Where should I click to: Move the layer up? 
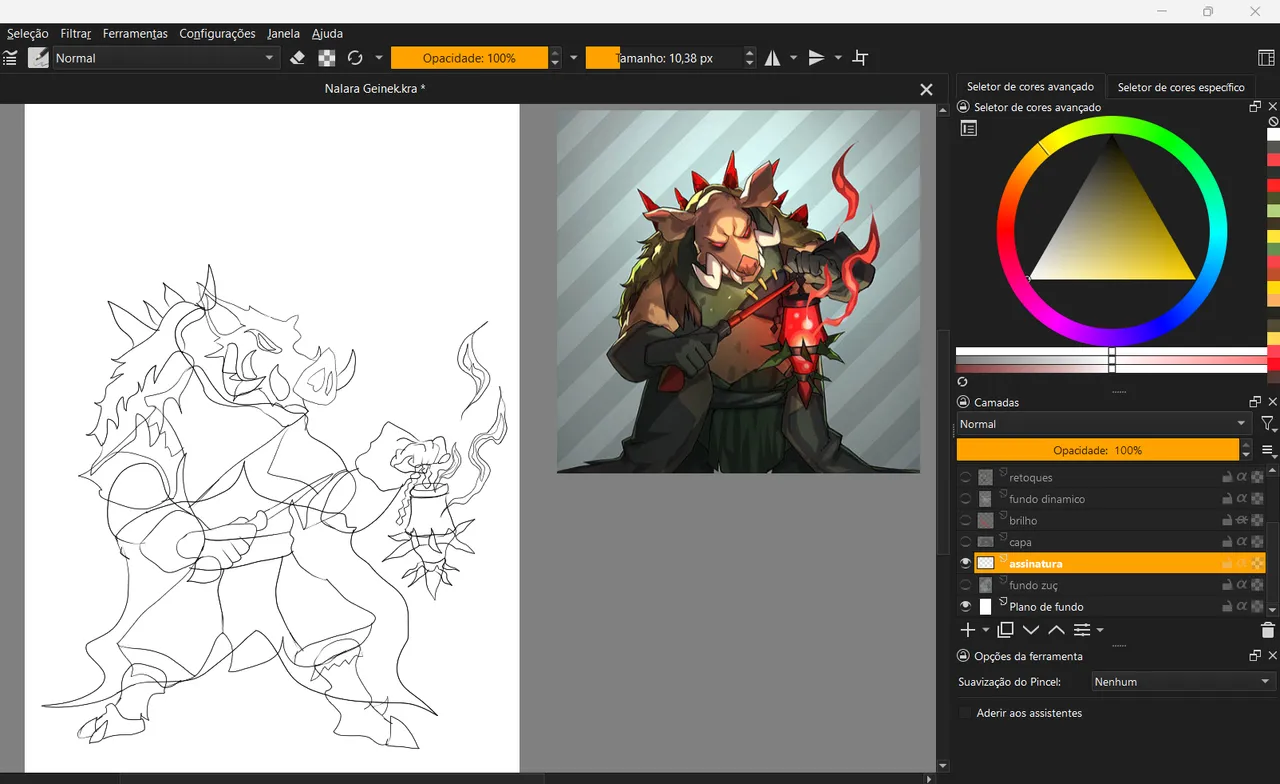[1056, 630]
